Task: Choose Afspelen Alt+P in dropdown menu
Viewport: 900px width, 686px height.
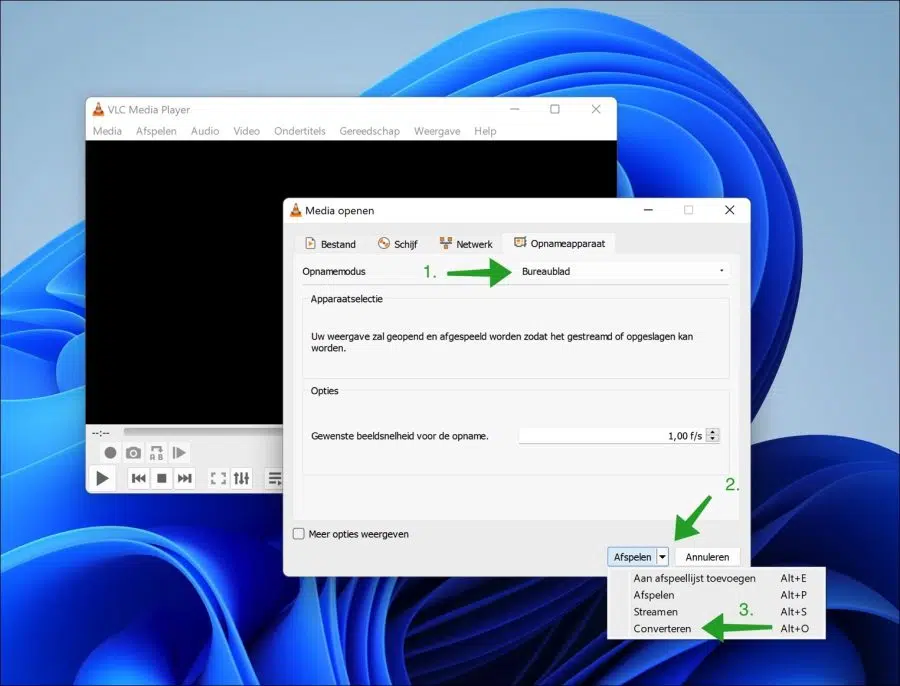Action: pyautogui.click(x=716, y=595)
